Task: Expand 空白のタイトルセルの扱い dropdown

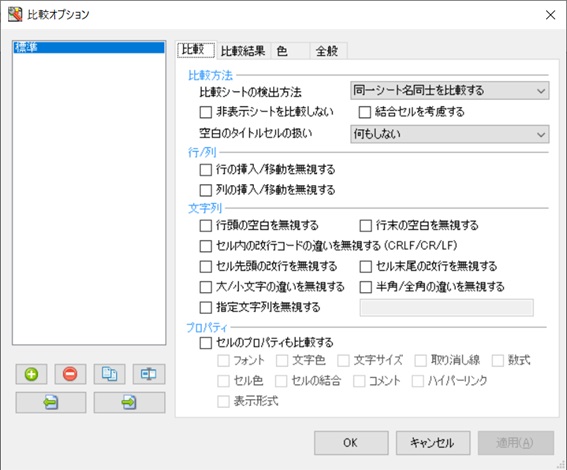Action: (450, 134)
